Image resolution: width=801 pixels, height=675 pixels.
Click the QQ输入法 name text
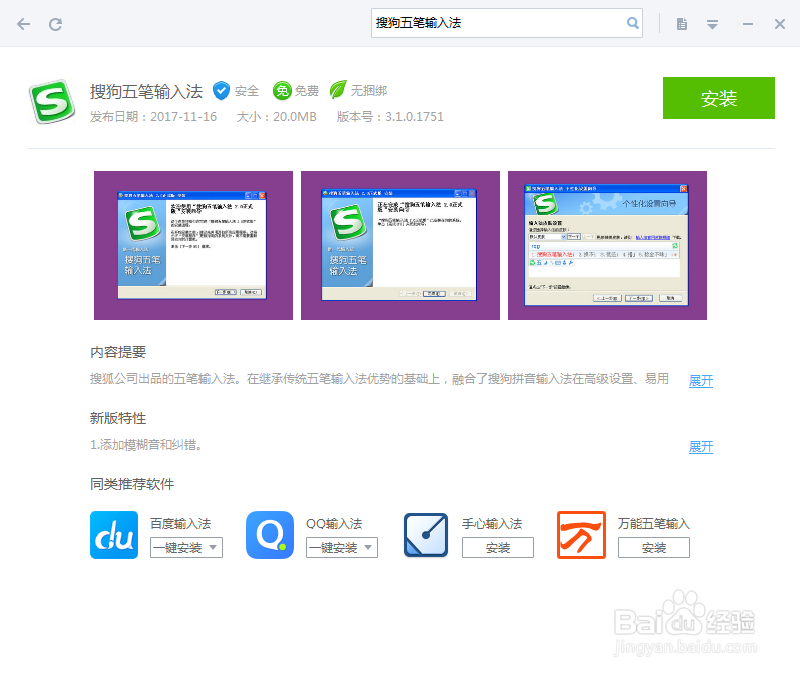tap(334, 524)
